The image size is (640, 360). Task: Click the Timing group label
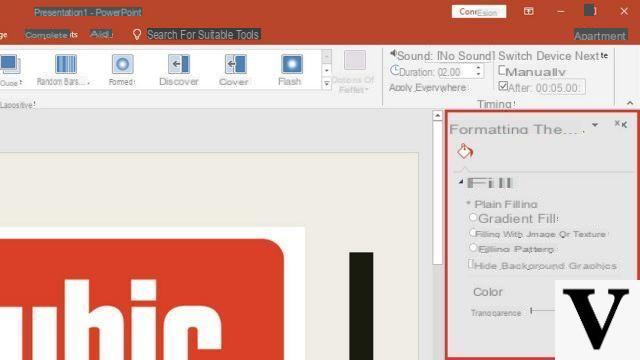point(496,104)
